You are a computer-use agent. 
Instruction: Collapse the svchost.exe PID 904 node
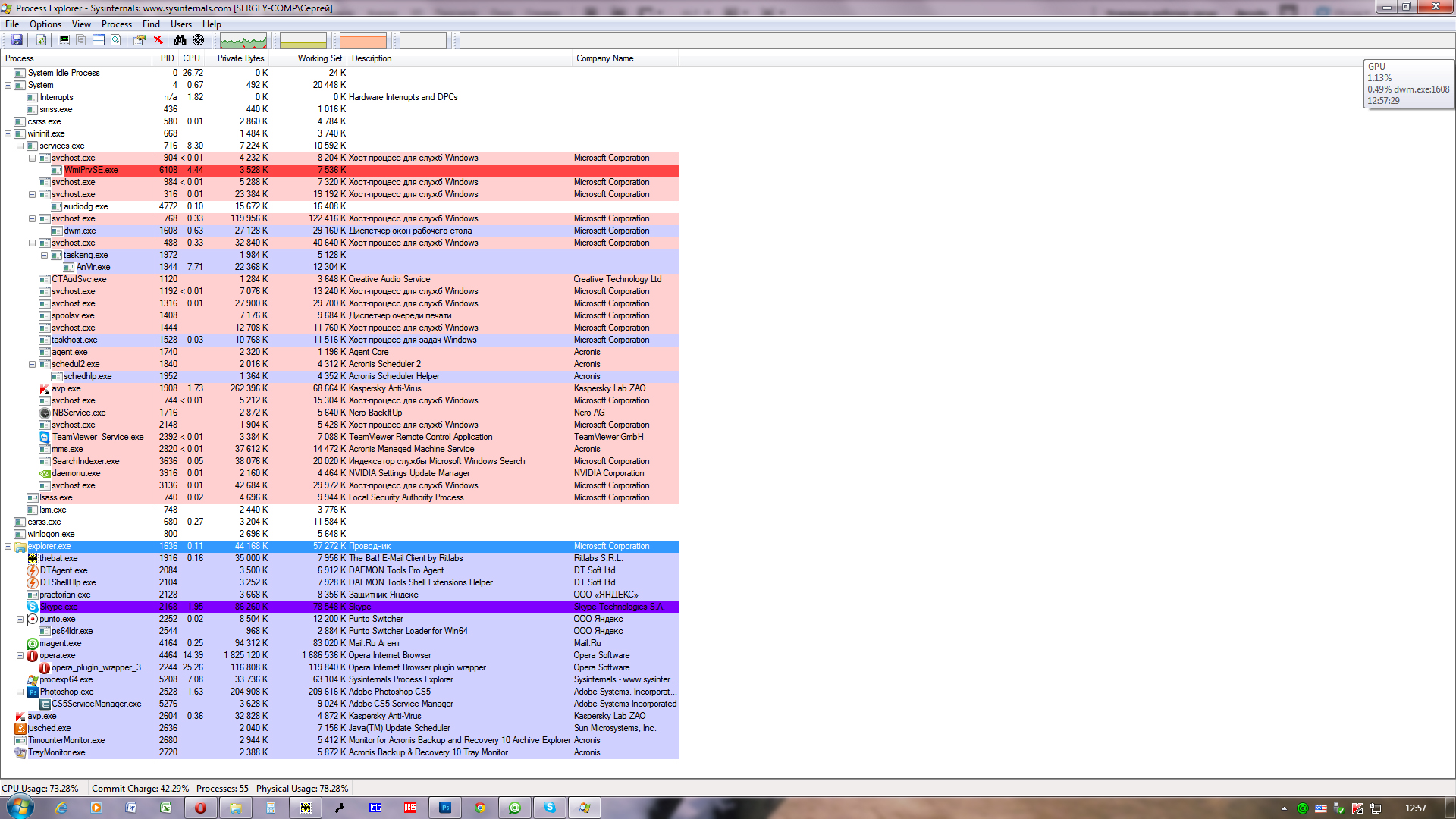pos(33,158)
